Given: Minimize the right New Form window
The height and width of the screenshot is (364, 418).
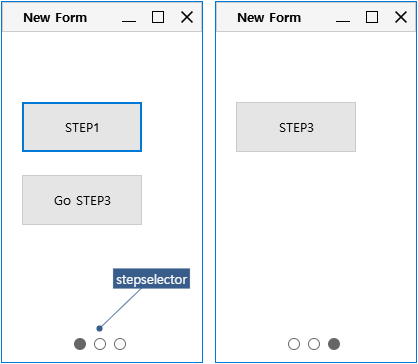Looking at the screenshot, I should 343,18.
